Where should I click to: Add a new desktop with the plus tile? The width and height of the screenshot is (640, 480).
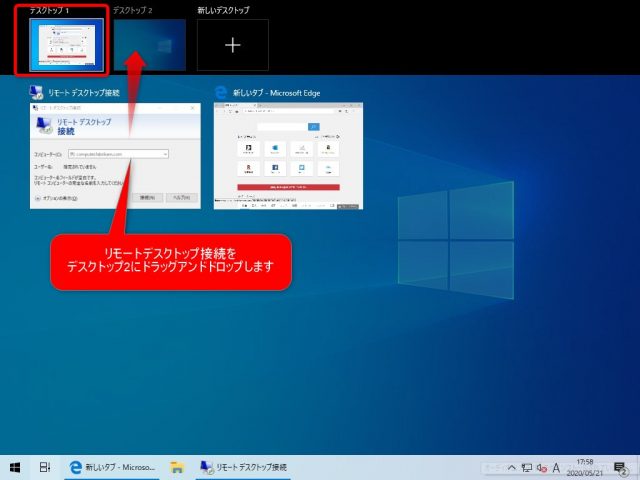pos(233,45)
